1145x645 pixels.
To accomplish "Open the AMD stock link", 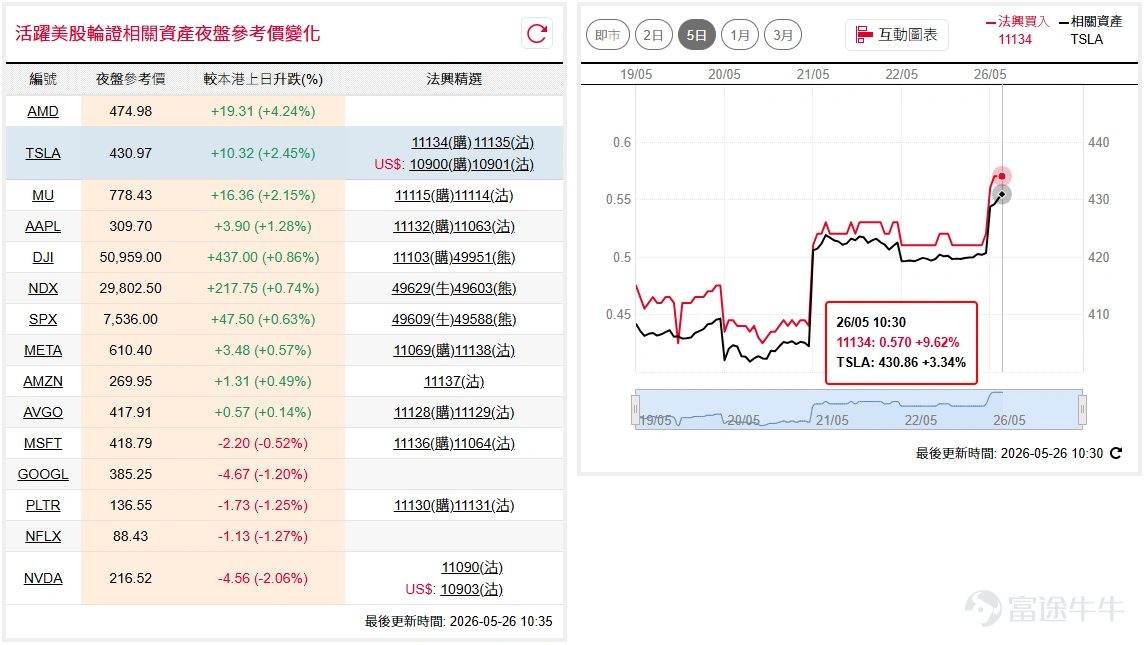I will pyautogui.click(x=43, y=111).
